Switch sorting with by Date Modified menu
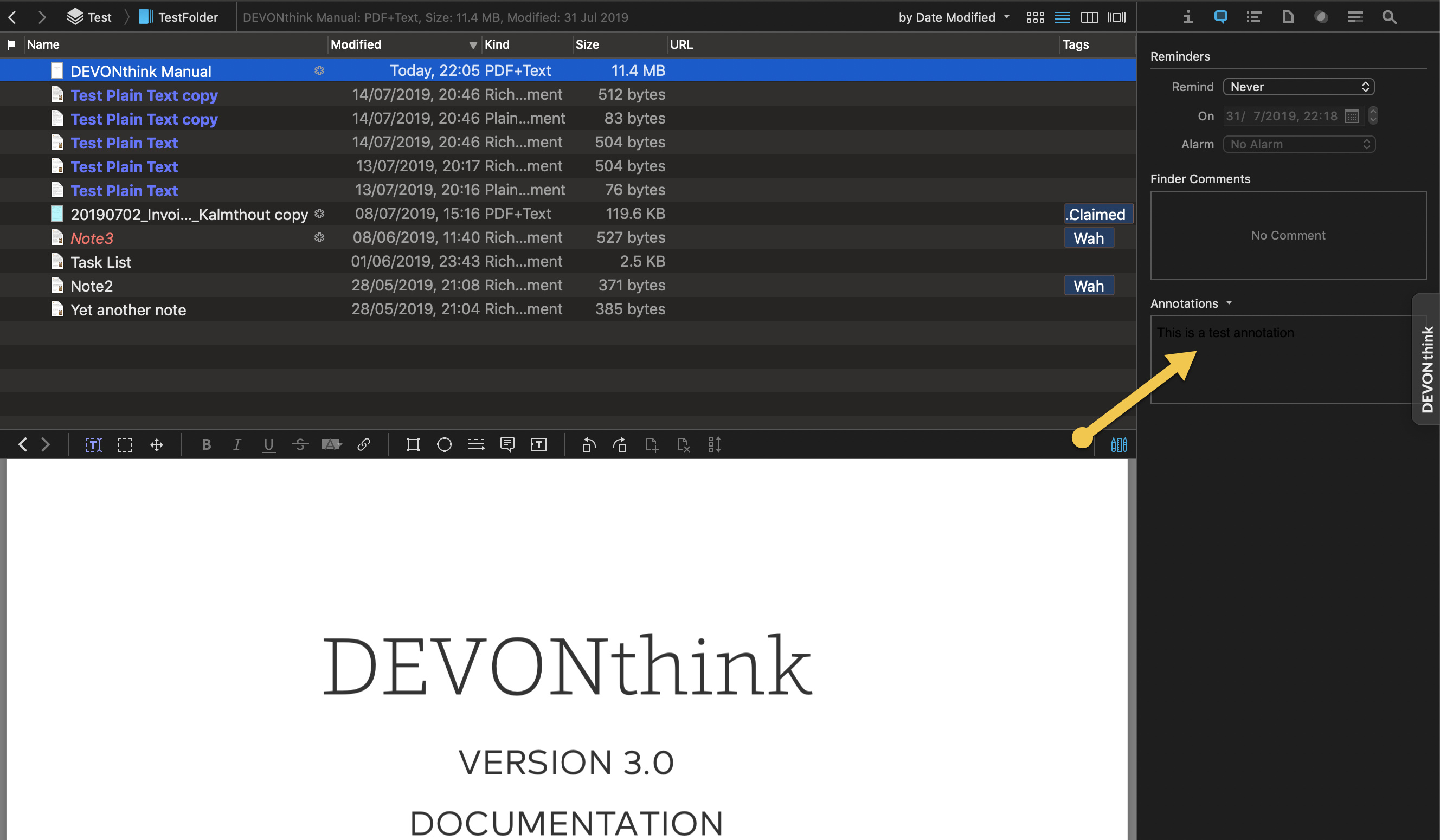1440x840 pixels. [x=952, y=17]
